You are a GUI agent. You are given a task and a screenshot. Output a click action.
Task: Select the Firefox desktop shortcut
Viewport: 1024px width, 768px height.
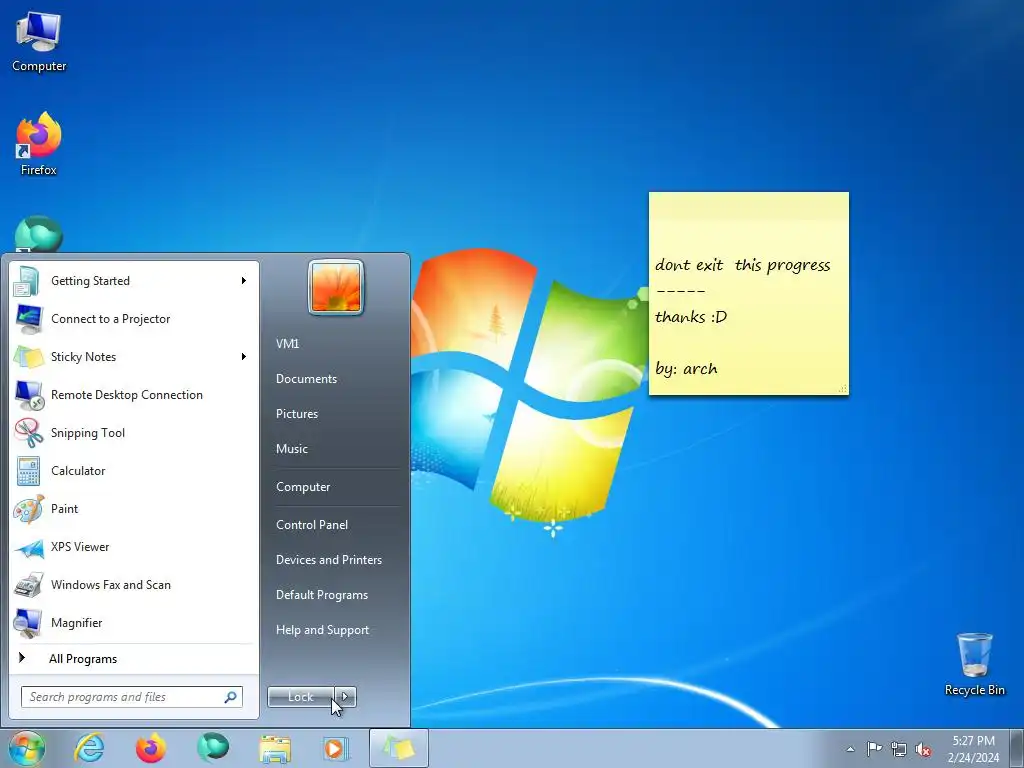[x=39, y=144]
